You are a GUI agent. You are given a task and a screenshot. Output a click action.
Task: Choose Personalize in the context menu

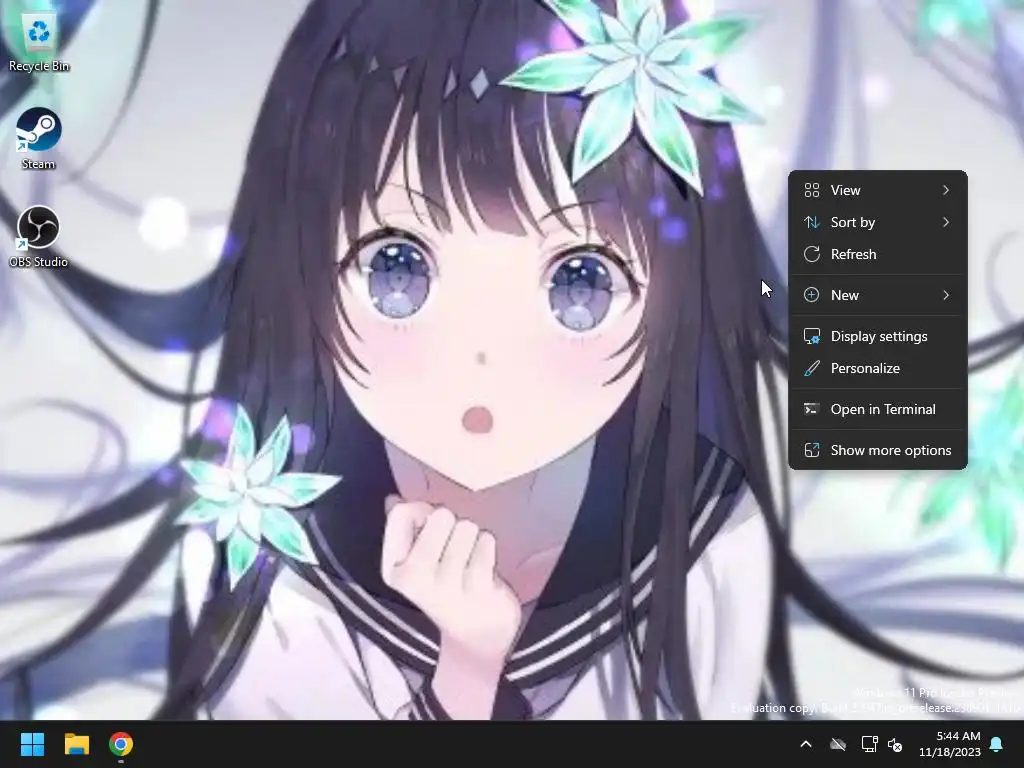coord(878,368)
